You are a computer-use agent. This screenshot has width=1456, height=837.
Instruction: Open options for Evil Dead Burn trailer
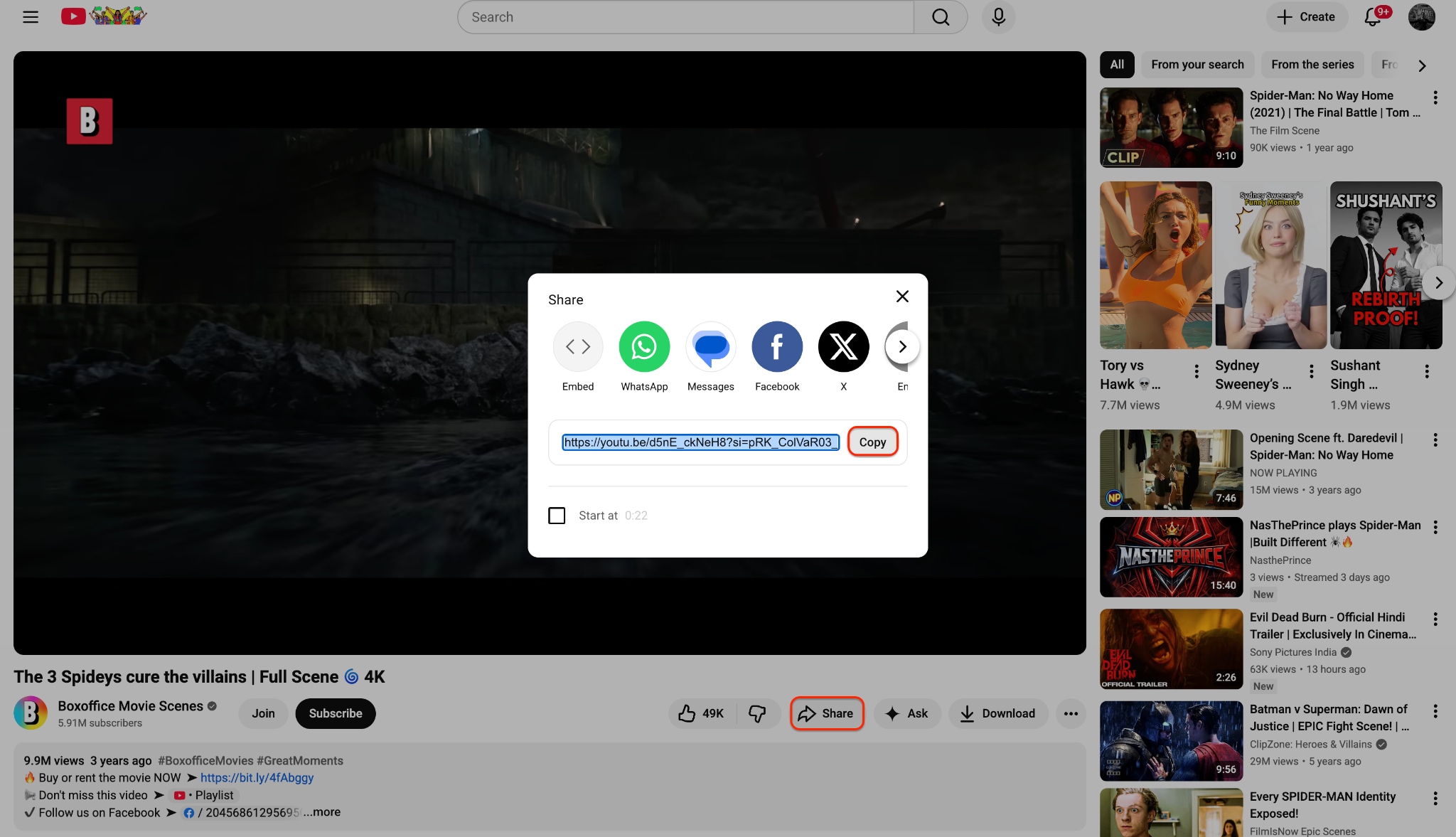[1435, 619]
